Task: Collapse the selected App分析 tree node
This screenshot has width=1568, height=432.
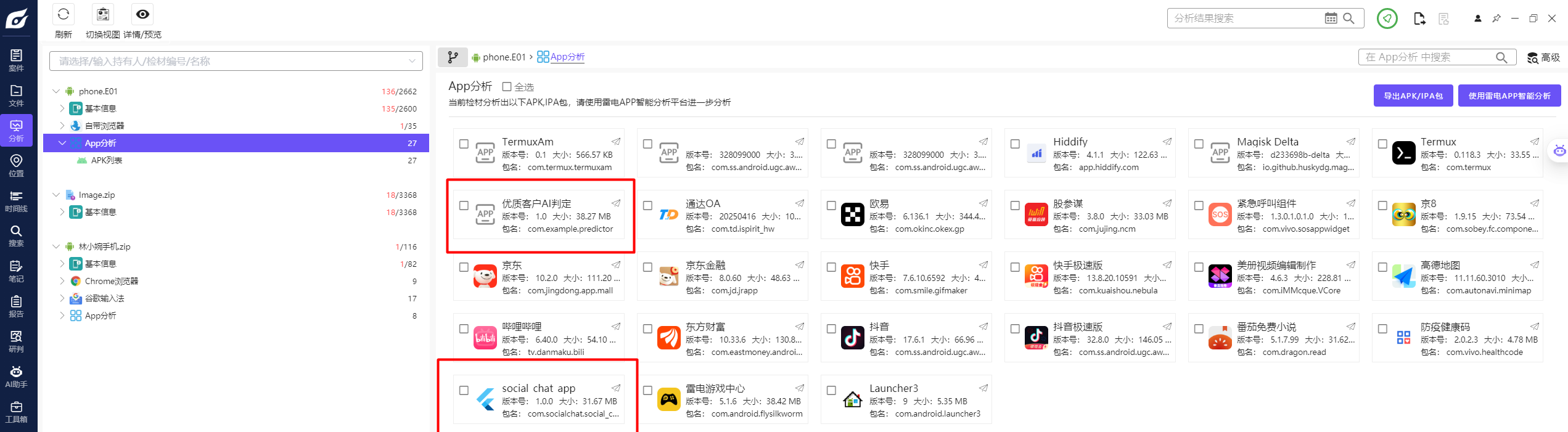Action: tap(62, 143)
